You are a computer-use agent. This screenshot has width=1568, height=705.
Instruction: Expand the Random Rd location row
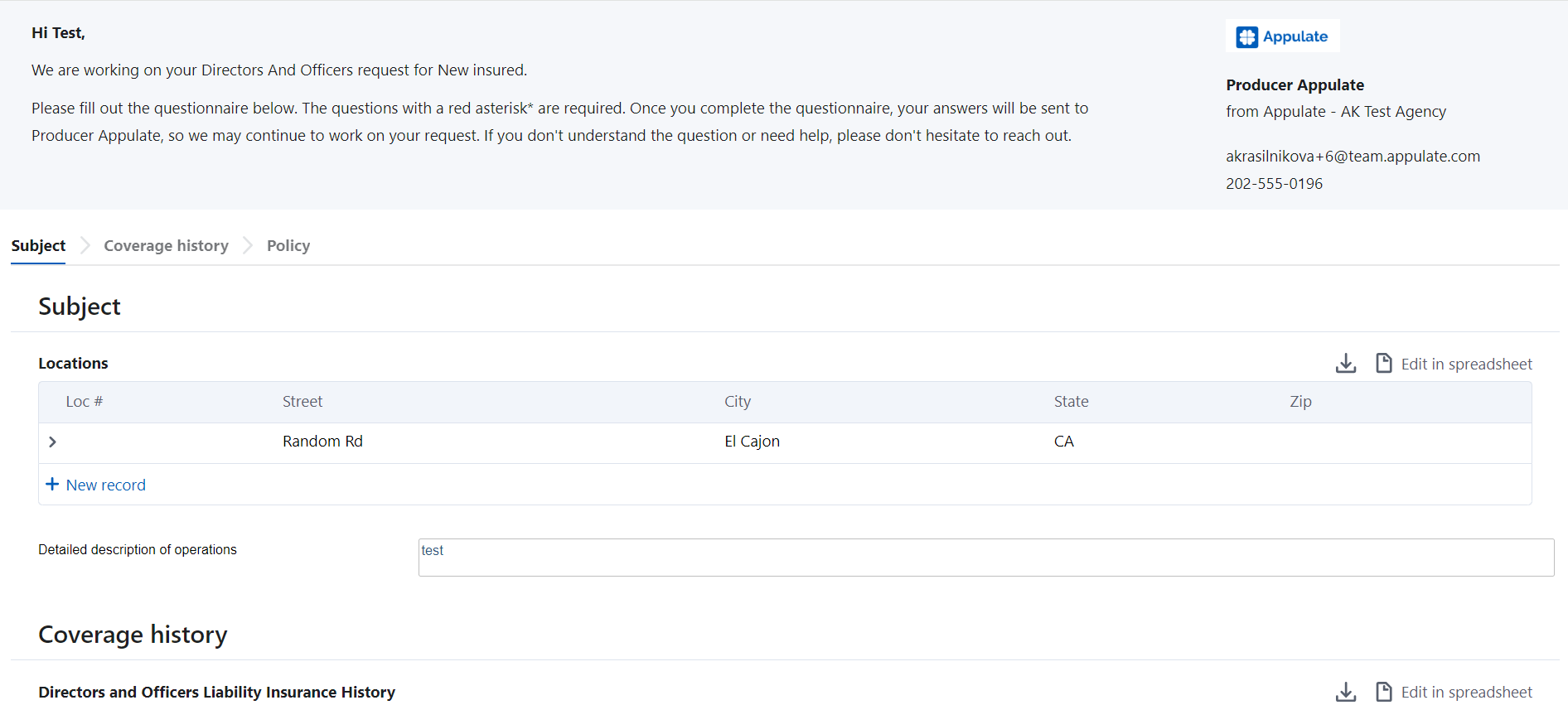52,442
